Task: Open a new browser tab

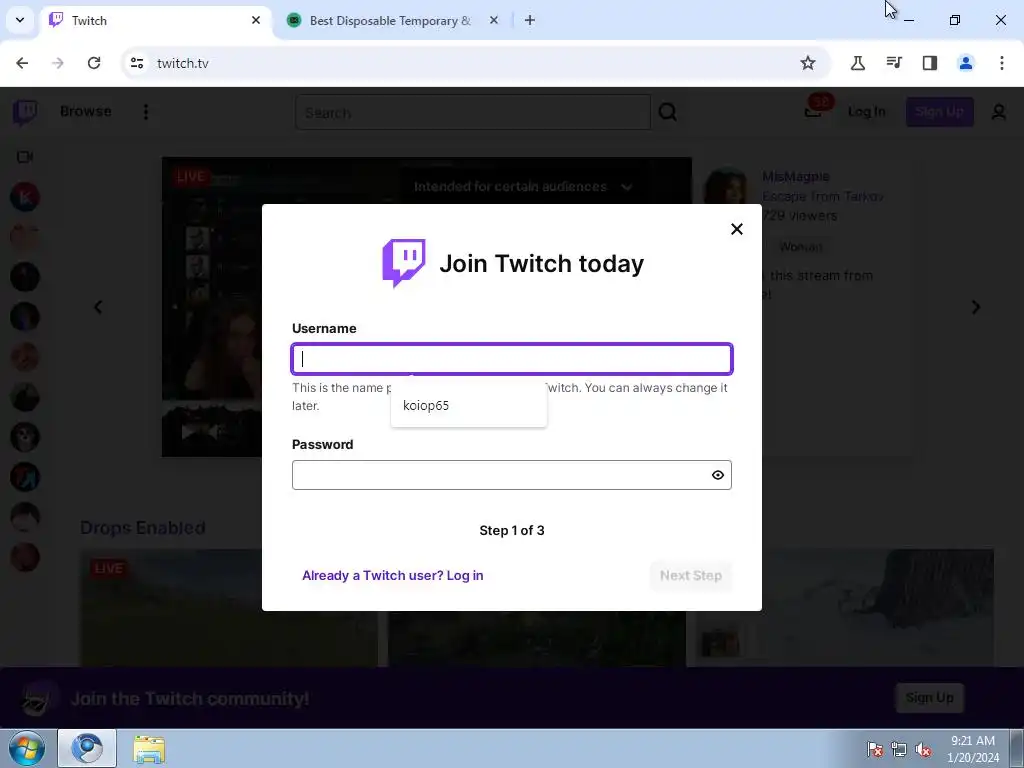Action: pyautogui.click(x=530, y=20)
